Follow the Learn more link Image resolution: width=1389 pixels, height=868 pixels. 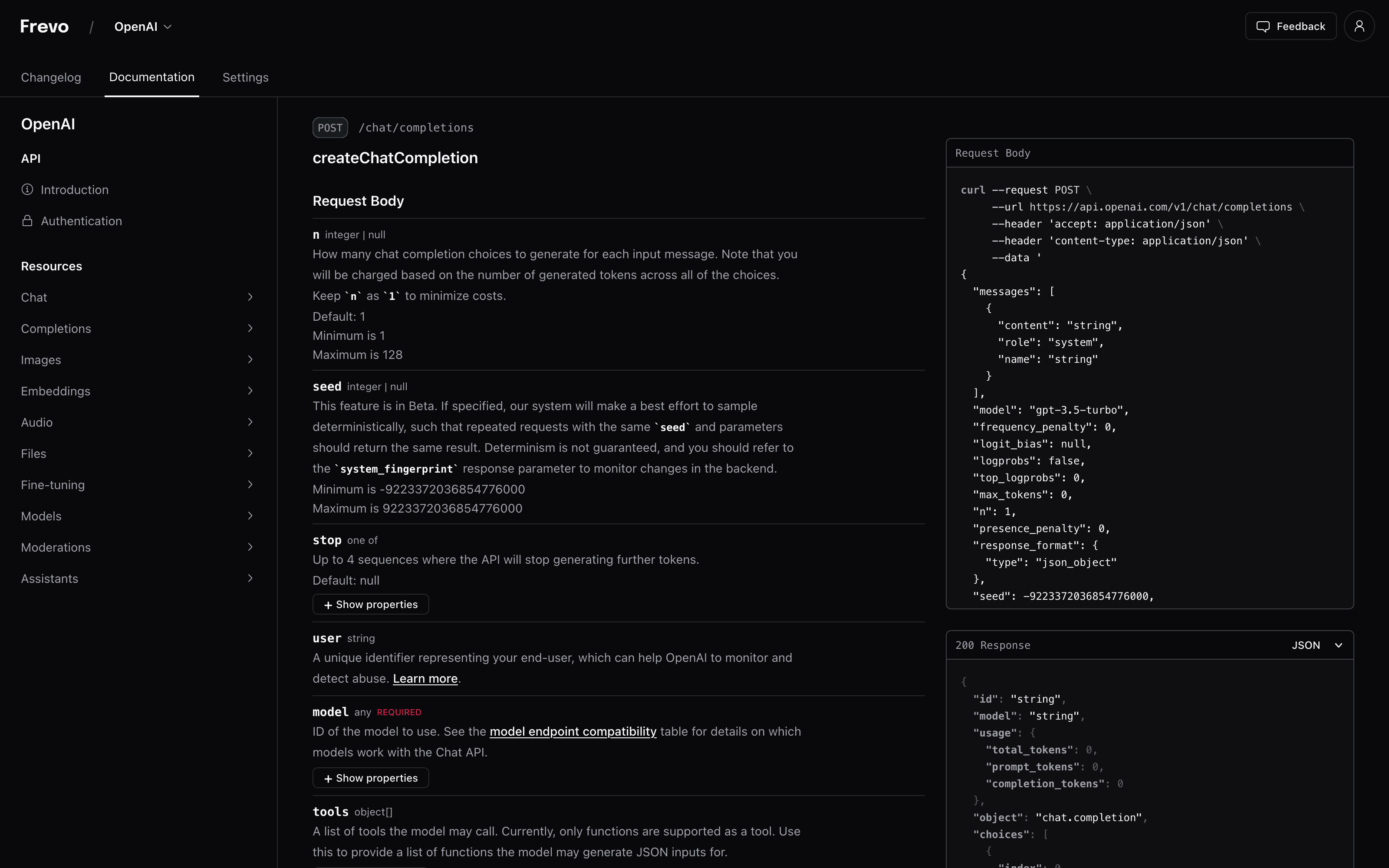[425, 678]
